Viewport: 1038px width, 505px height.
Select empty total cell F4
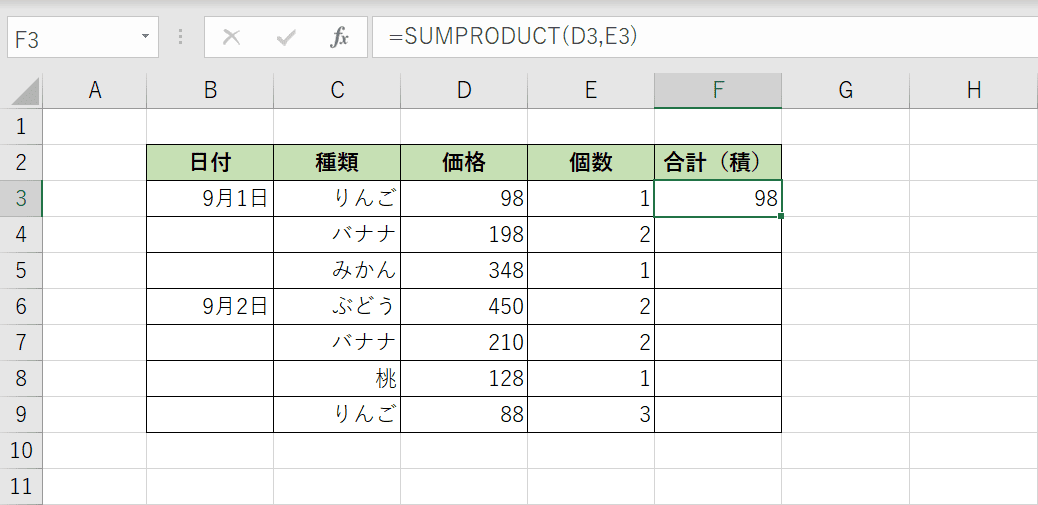718,234
